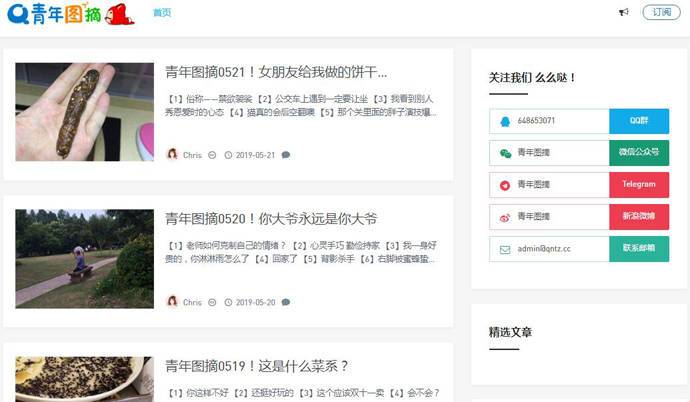Click Chris avatar on the 0521 post

click(172, 154)
